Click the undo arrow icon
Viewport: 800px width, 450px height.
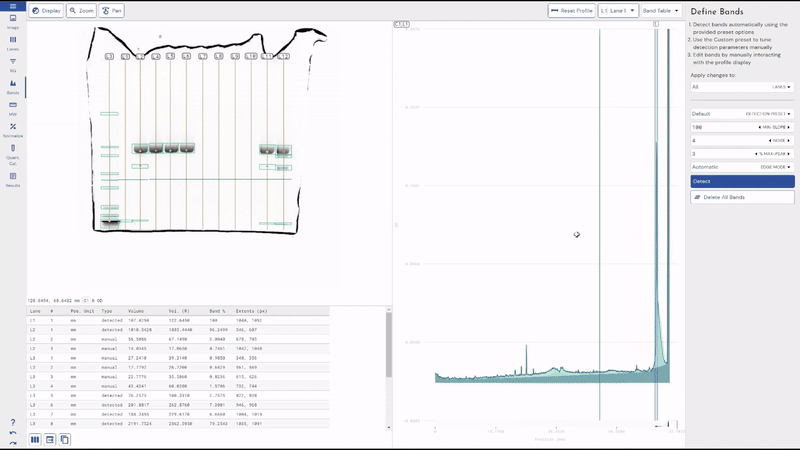(13, 433)
